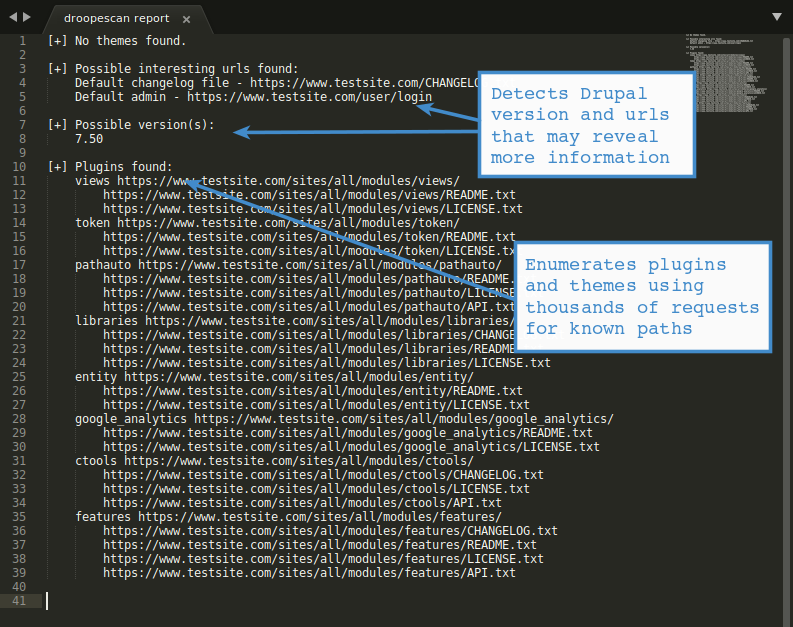Screen dimensions: 793x627
Task: Click line number 41 in gutter
Action: tap(19, 601)
